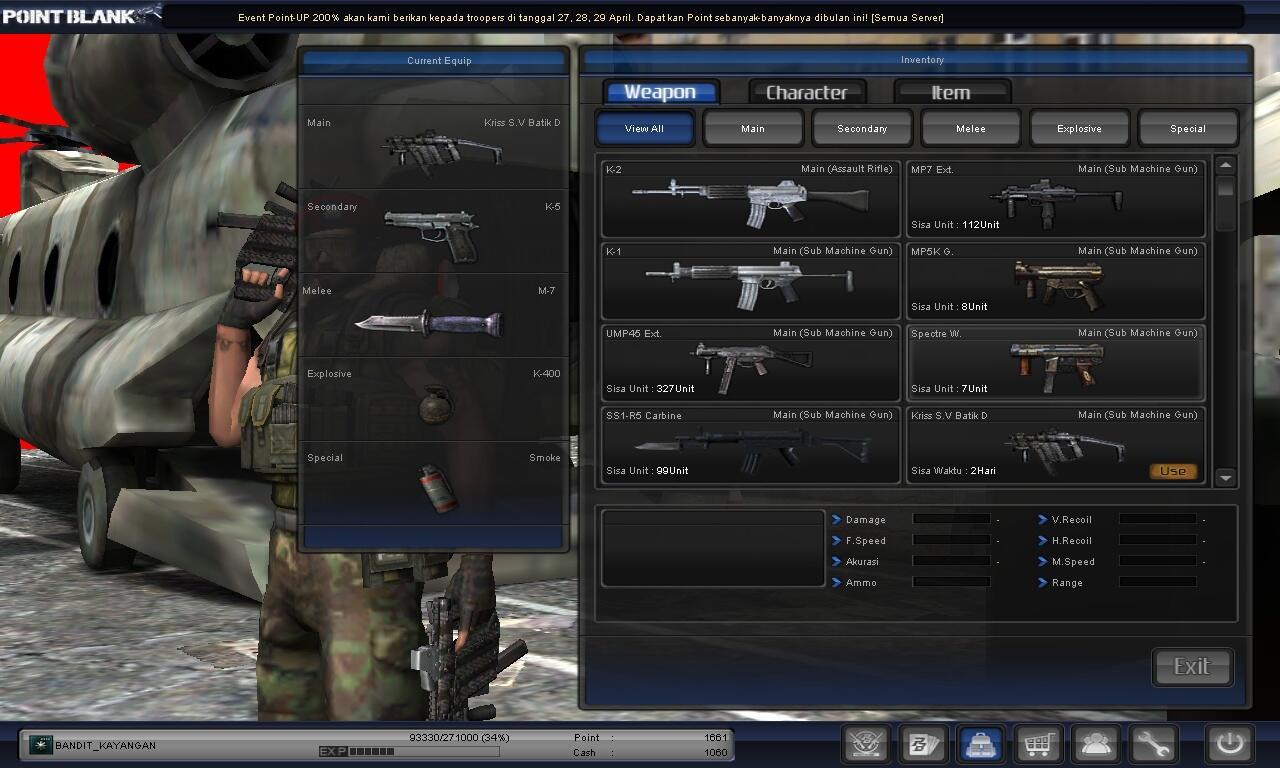Click the Point value 1661

tap(716, 737)
